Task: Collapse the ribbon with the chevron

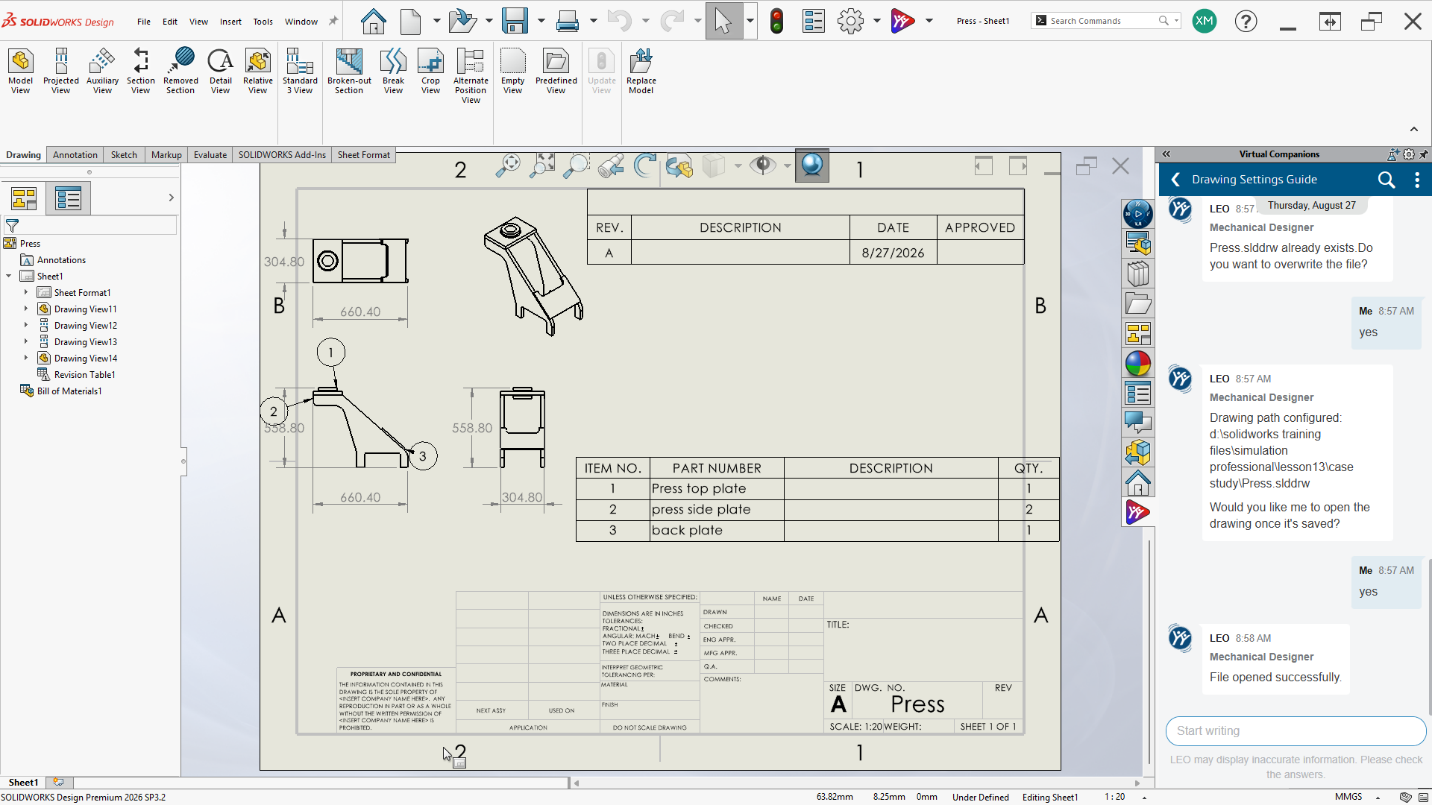Action: (x=1414, y=129)
